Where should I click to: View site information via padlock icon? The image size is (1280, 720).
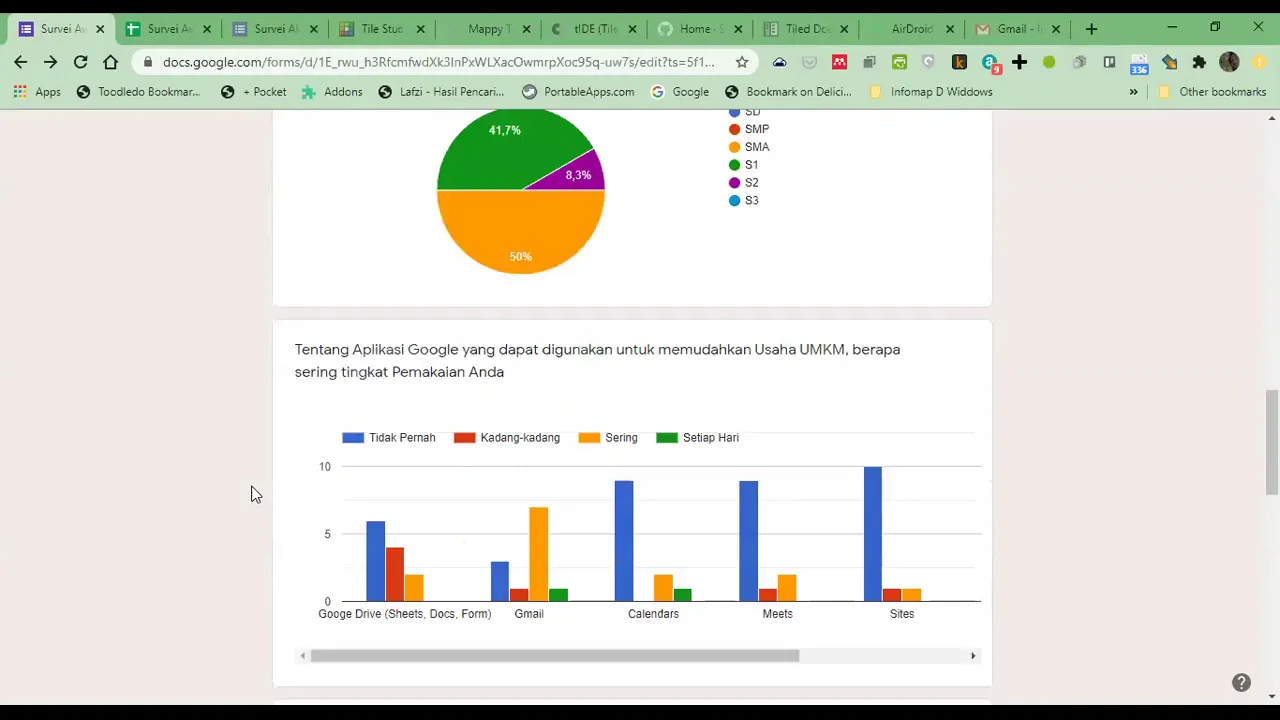(x=147, y=62)
